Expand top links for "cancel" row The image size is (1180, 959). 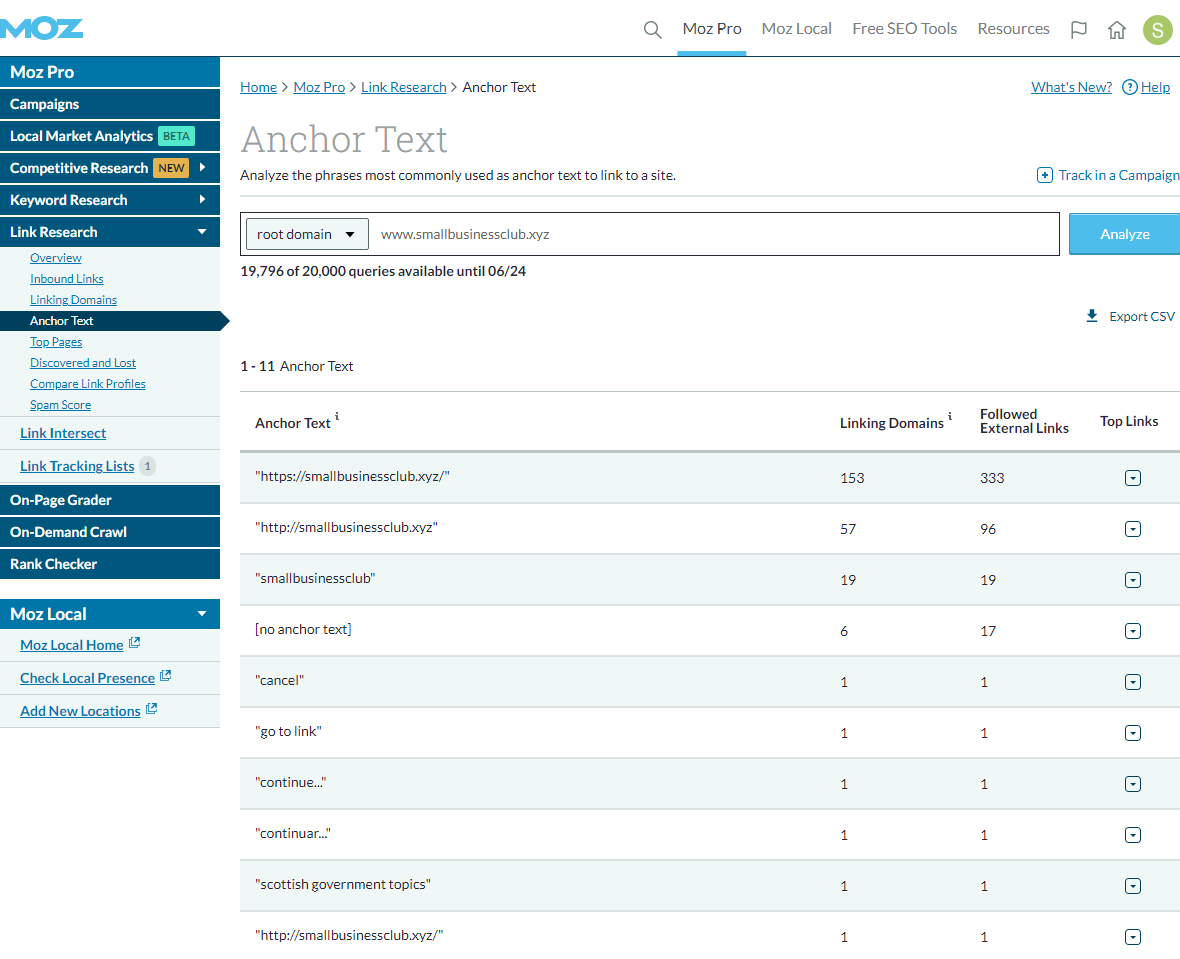(x=1133, y=682)
